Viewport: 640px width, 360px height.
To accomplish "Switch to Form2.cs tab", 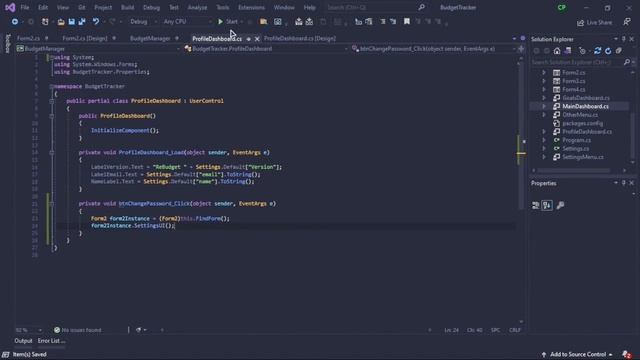I will click(x=28, y=38).
